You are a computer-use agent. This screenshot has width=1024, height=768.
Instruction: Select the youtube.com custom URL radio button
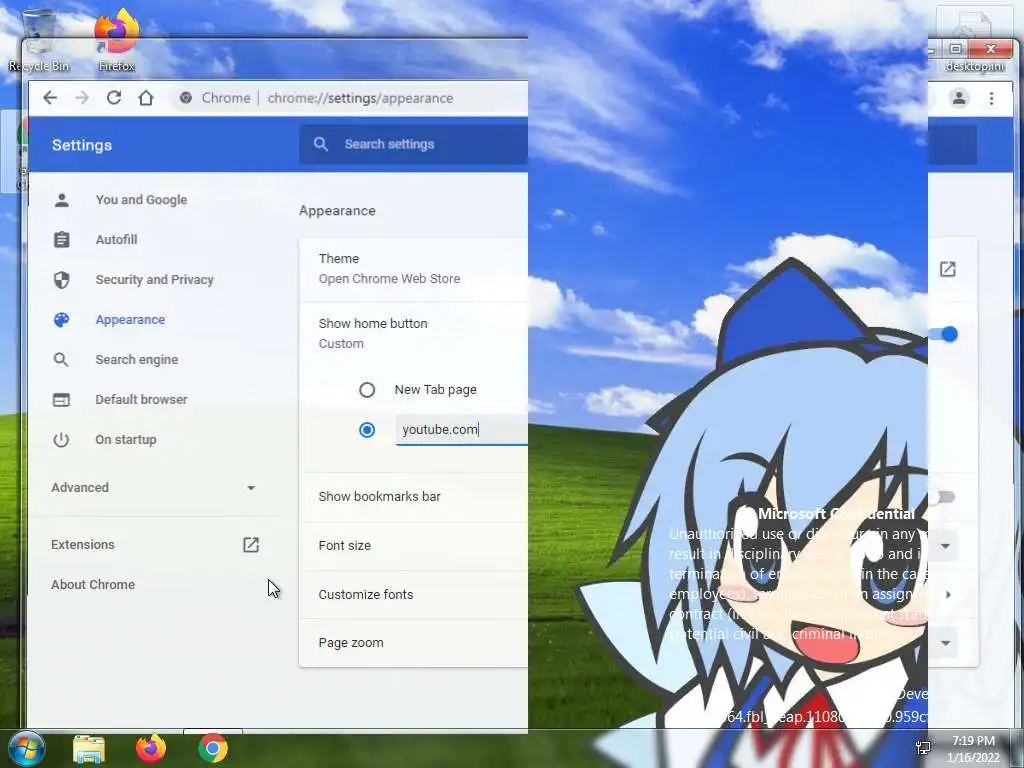[367, 430]
